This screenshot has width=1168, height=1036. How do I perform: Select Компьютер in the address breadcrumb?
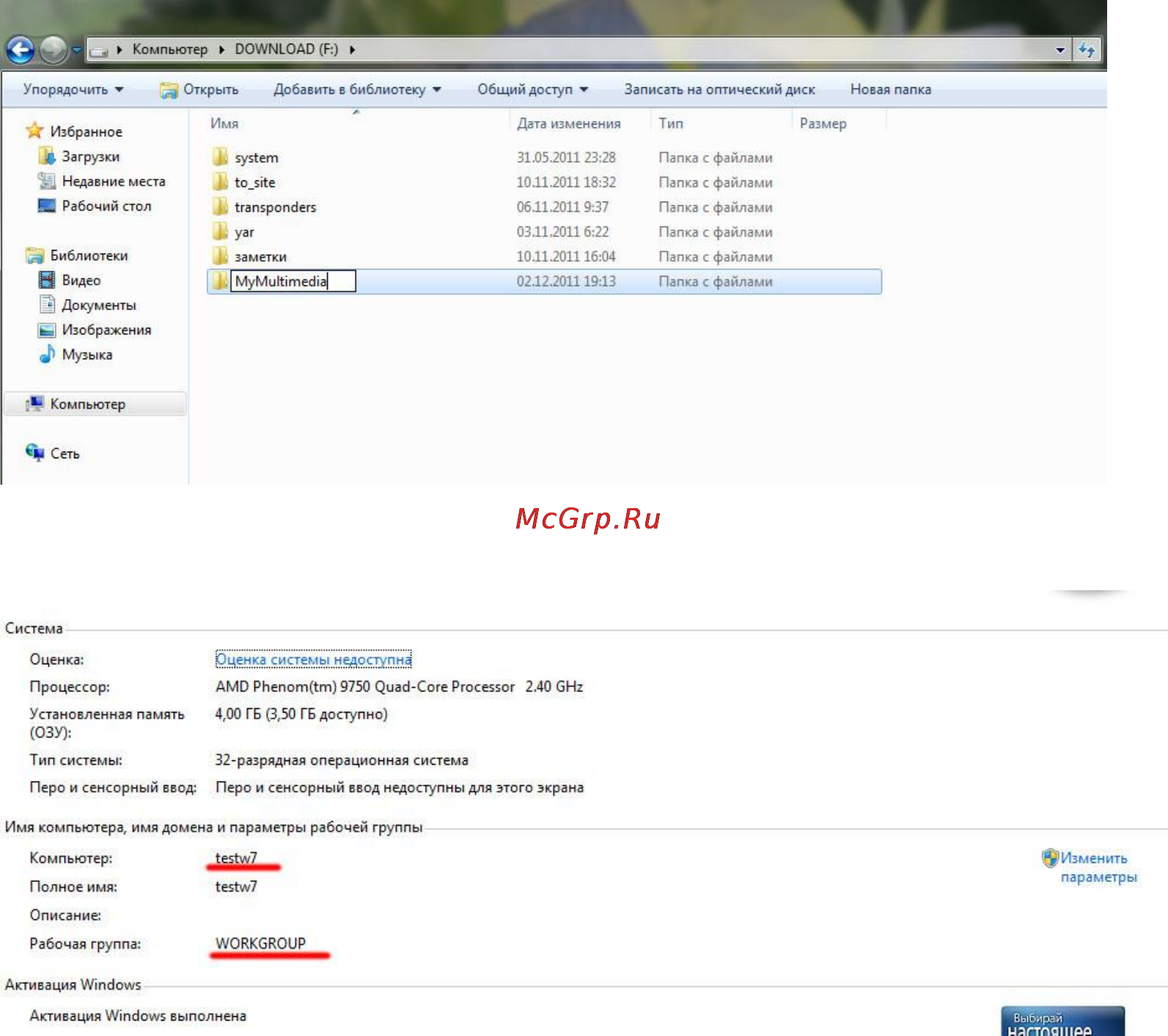(x=170, y=49)
